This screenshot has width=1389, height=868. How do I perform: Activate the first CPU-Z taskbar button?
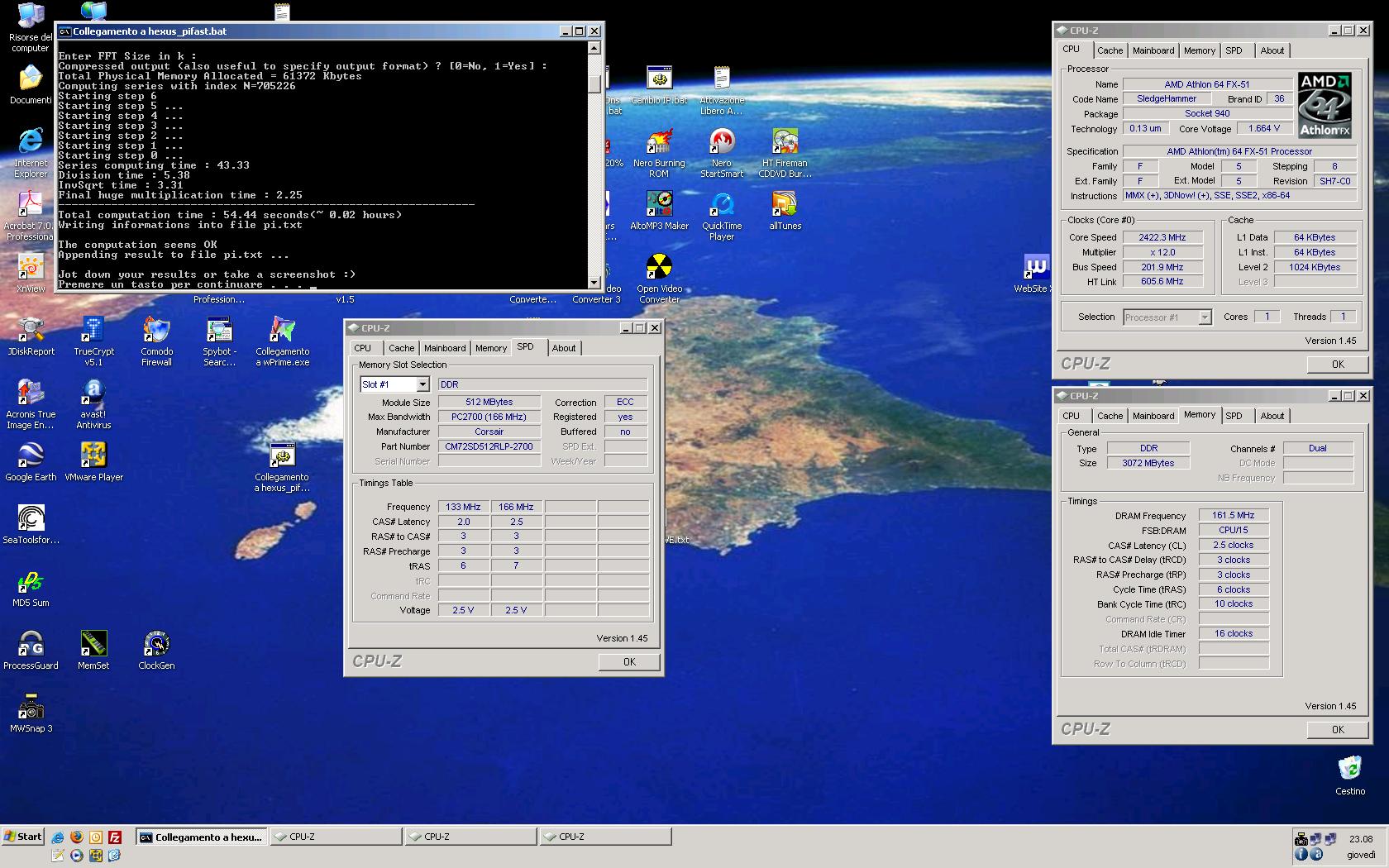(336, 837)
